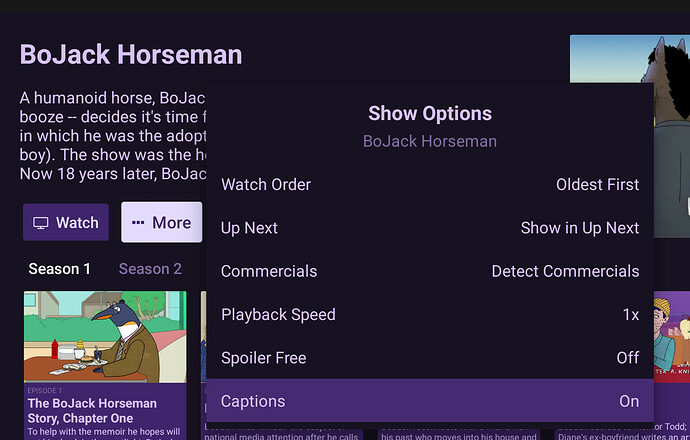Change the Up Next setting
690x440 pixels.
pos(430,228)
